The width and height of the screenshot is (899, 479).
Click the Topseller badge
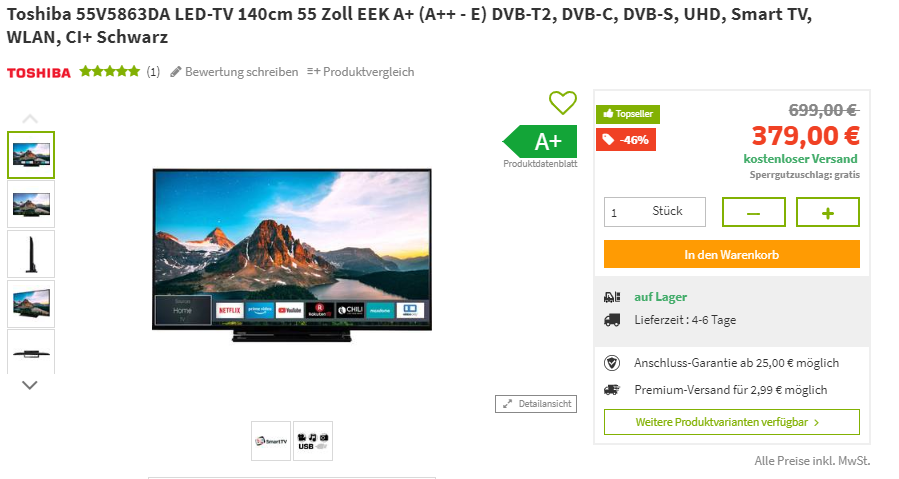pos(628,114)
